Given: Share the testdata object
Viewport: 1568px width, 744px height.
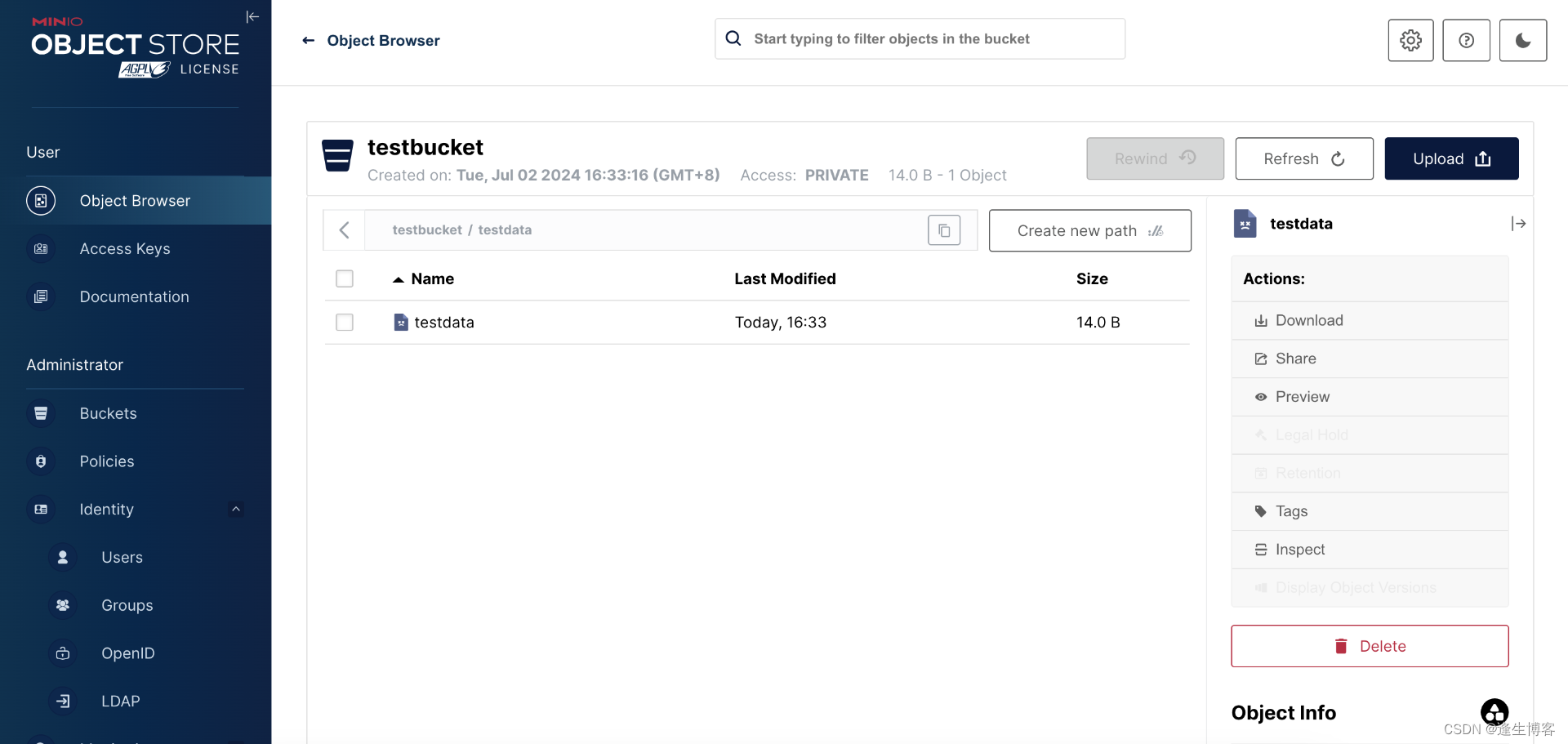Looking at the screenshot, I should [1370, 359].
